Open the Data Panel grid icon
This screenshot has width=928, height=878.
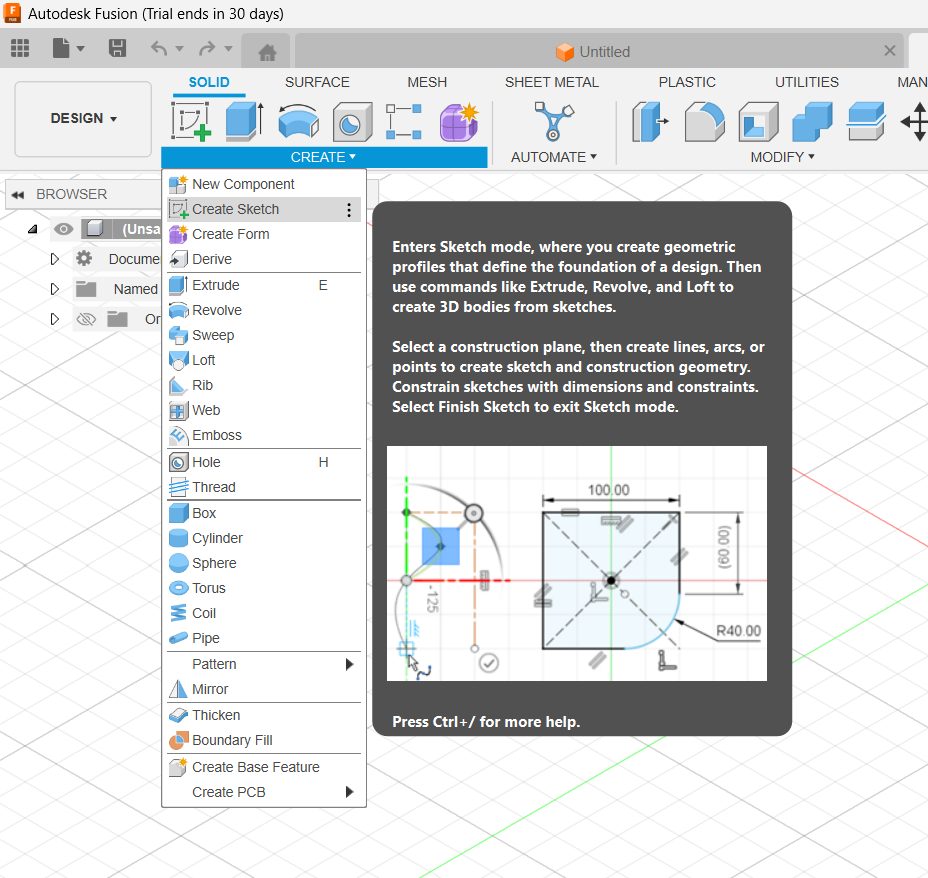[20, 48]
